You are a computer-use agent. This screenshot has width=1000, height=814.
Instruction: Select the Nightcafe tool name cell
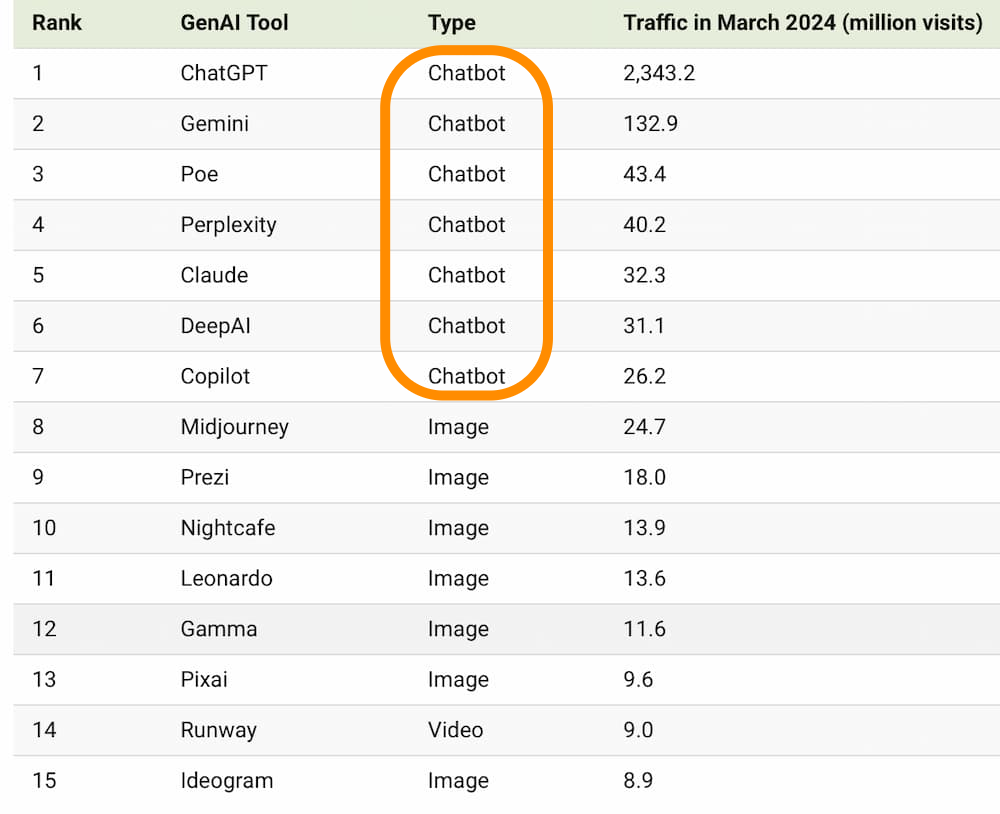pyautogui.click(x=228, y=528)
